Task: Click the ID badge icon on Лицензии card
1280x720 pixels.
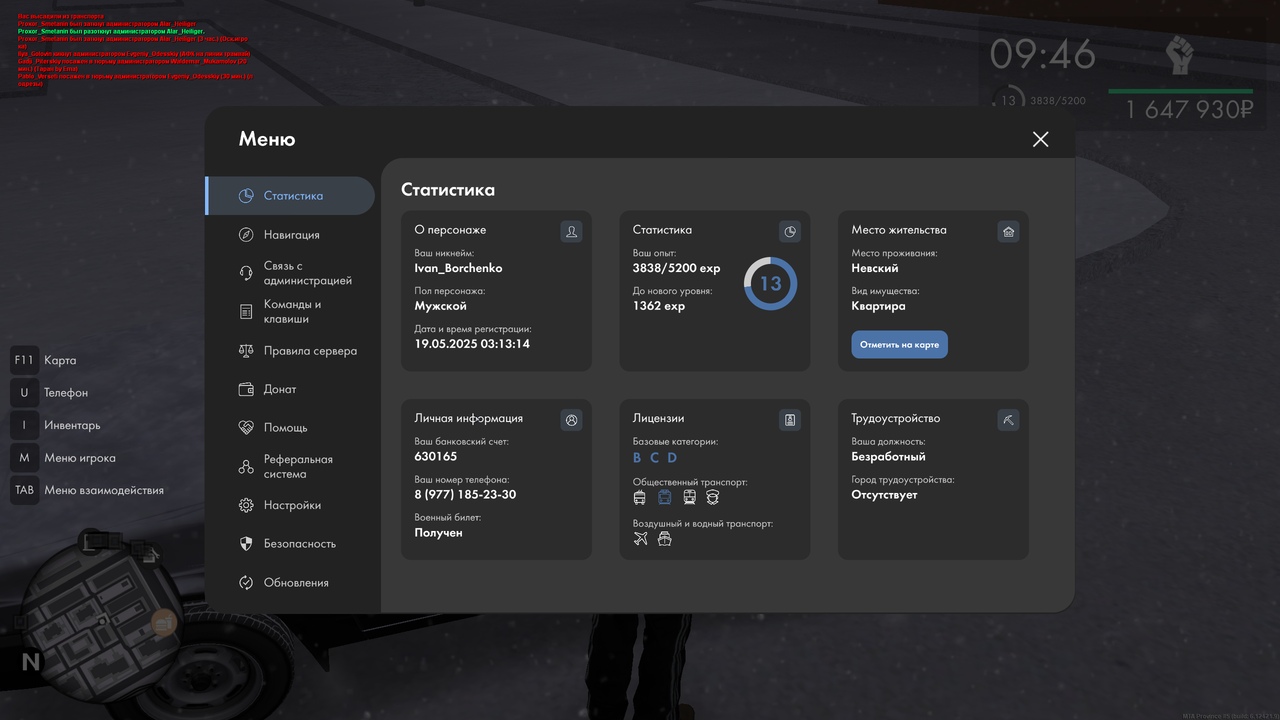Action: [x=790, y=420]
